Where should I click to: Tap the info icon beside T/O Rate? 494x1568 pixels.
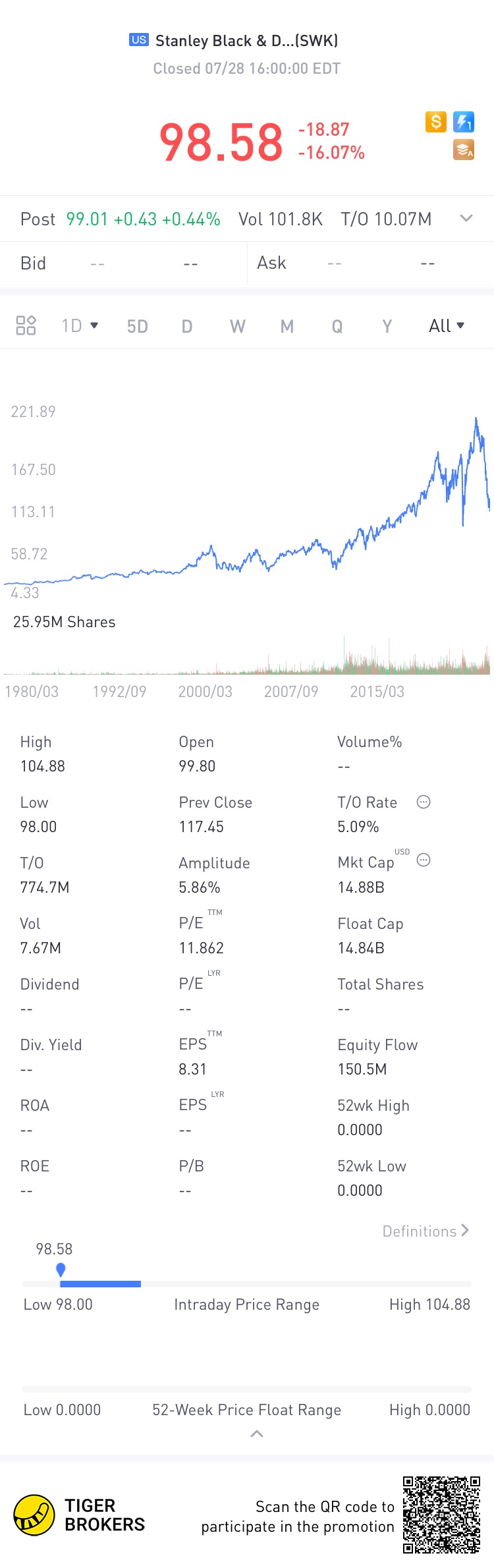[x=424, y=802]
